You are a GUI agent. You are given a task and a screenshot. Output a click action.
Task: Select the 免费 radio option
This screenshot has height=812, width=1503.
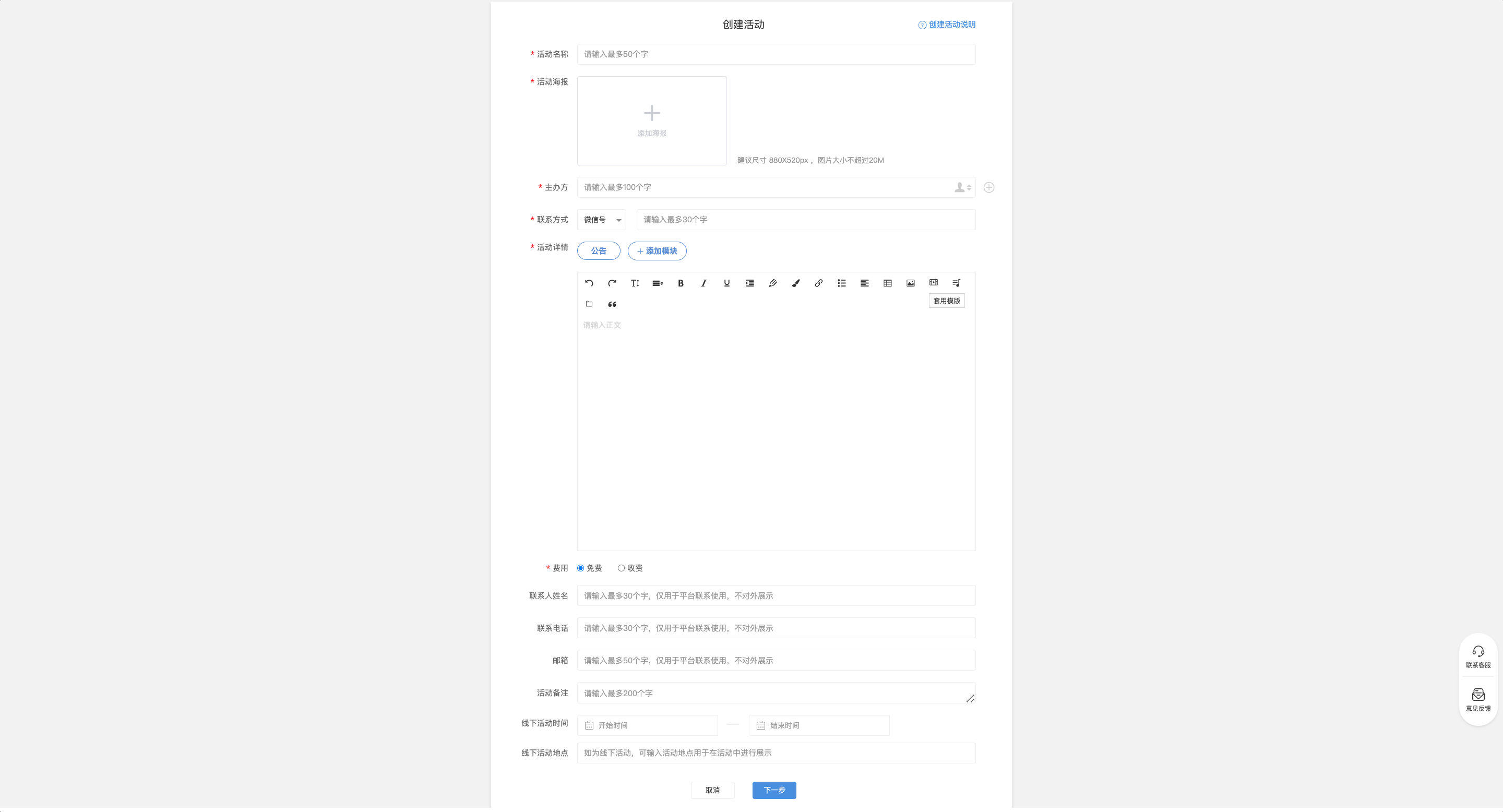580,568
